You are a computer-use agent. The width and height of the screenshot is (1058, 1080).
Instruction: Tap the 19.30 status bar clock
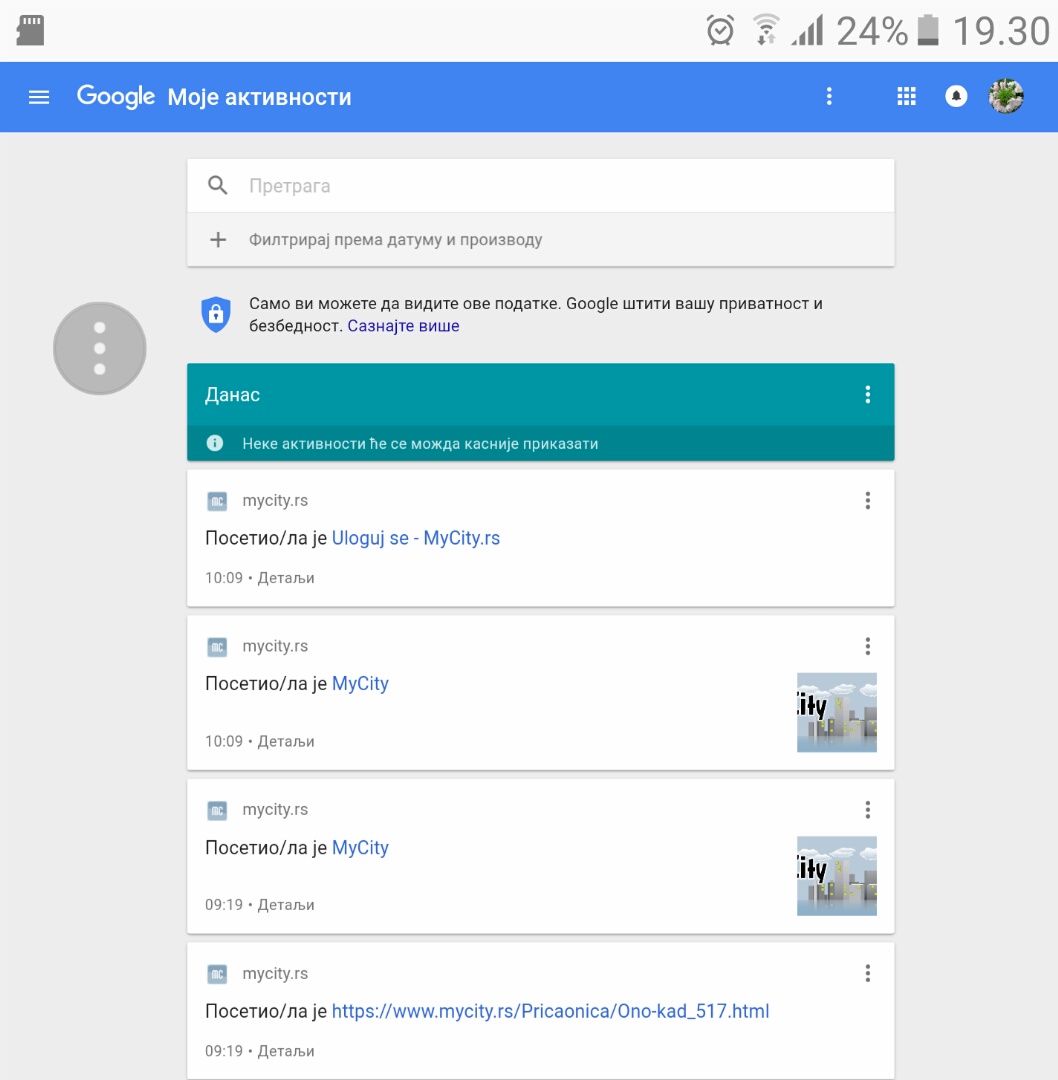[x=1002, y=31]
